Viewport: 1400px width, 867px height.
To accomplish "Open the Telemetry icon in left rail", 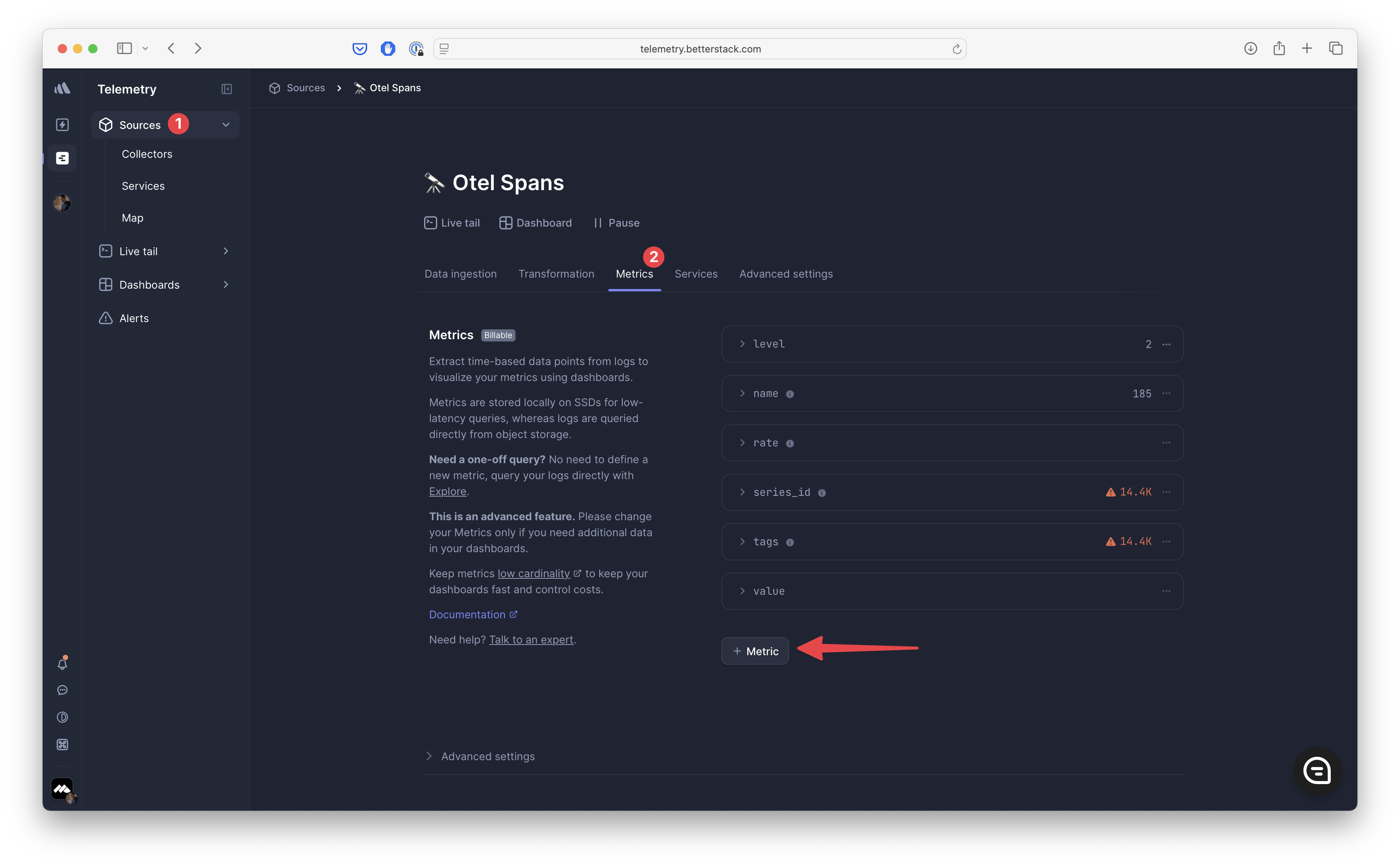I will coord(62,158).
